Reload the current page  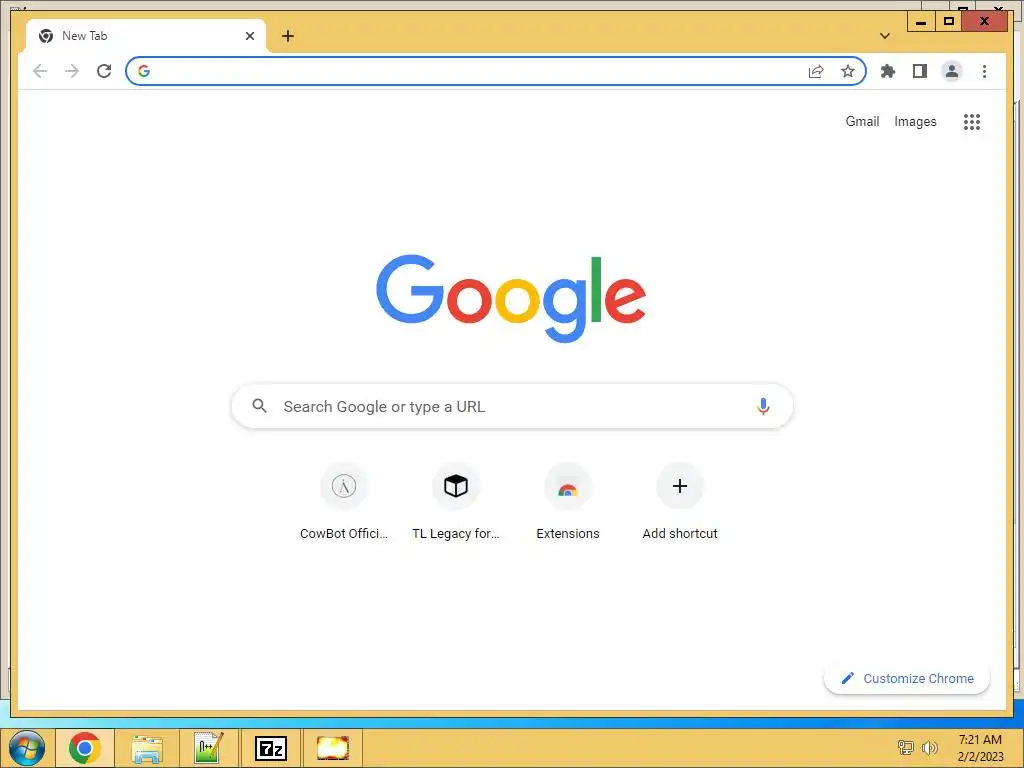click(104, 71)
